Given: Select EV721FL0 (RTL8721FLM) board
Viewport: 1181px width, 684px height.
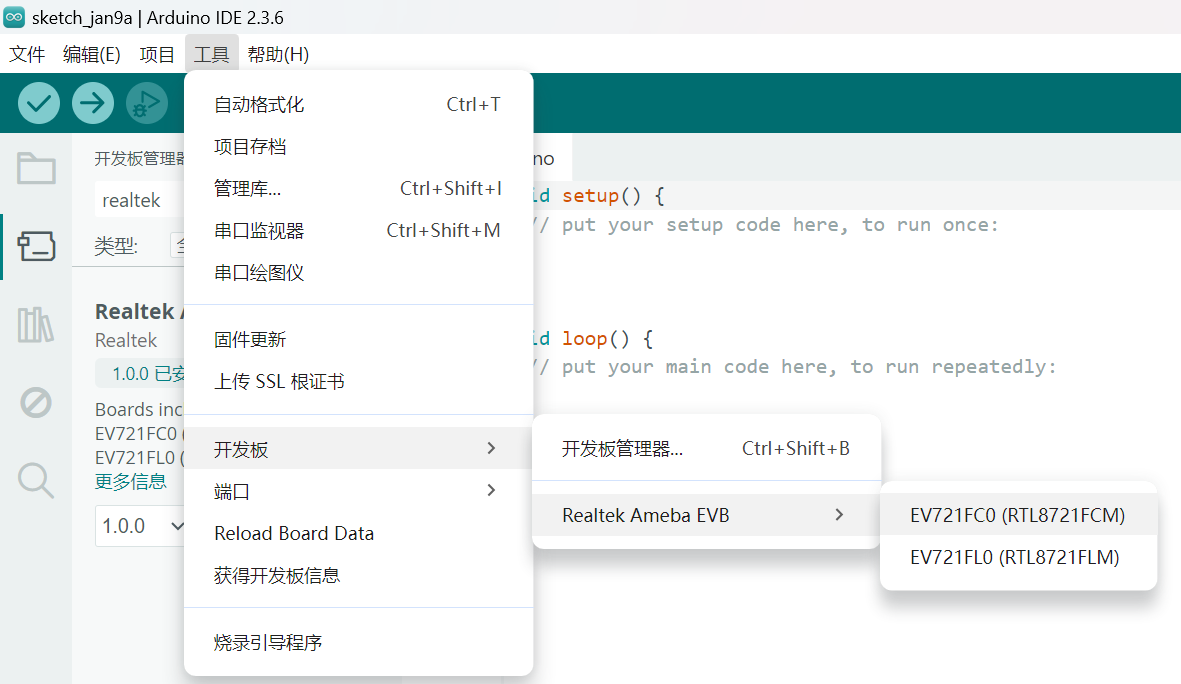Looking at the screenshot, I should 1014,557.
